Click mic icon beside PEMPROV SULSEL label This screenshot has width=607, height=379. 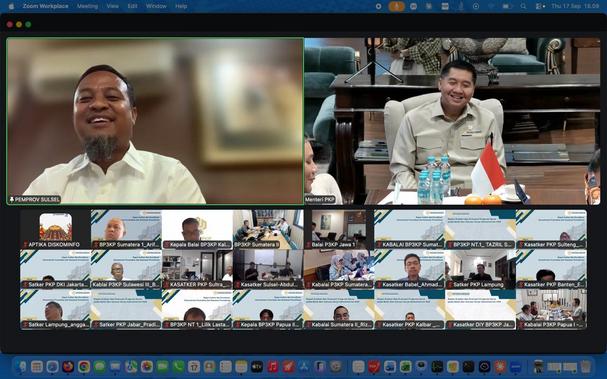12,199
